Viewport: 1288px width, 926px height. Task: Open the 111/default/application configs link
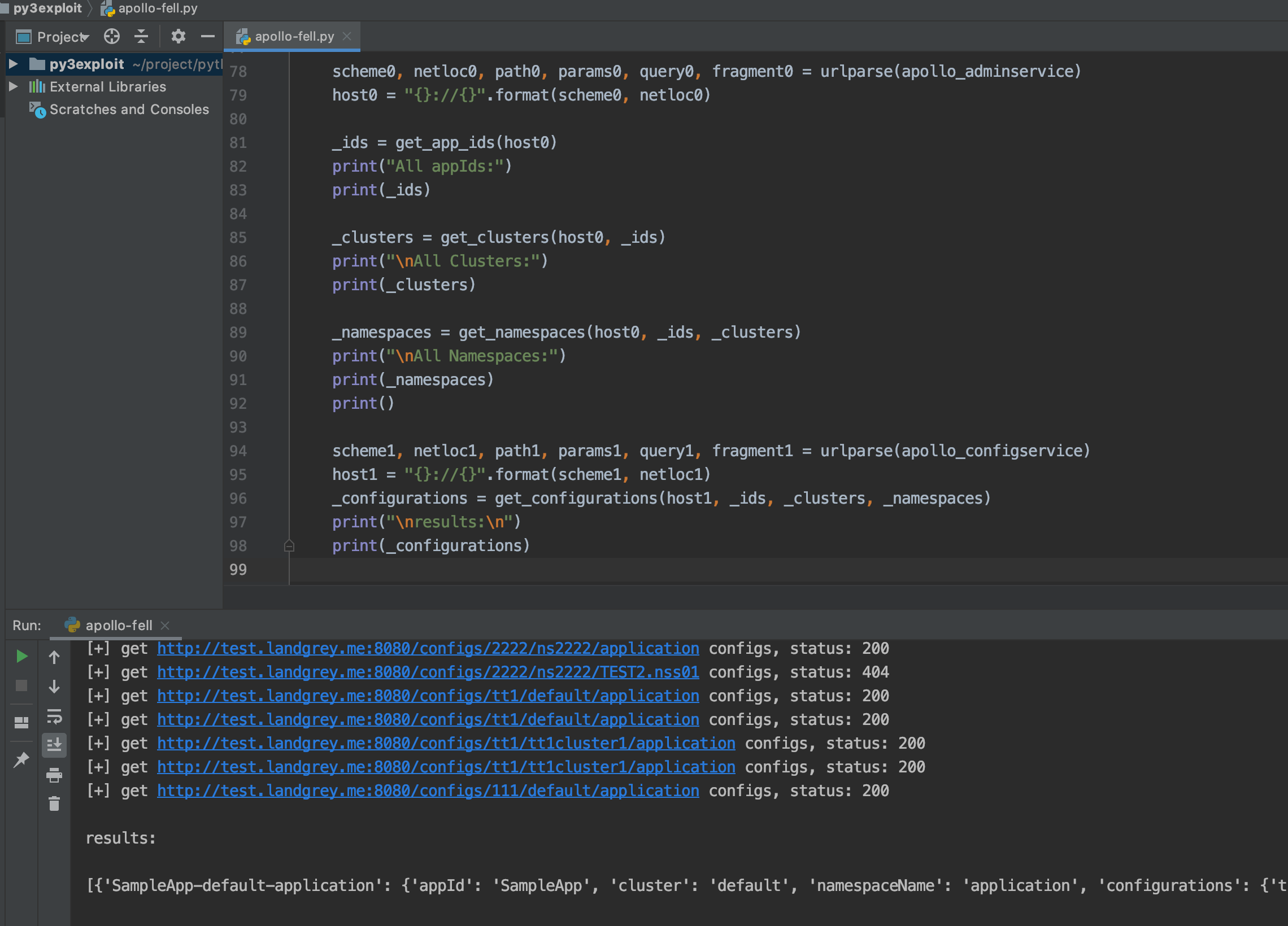(x=428, y=791)
